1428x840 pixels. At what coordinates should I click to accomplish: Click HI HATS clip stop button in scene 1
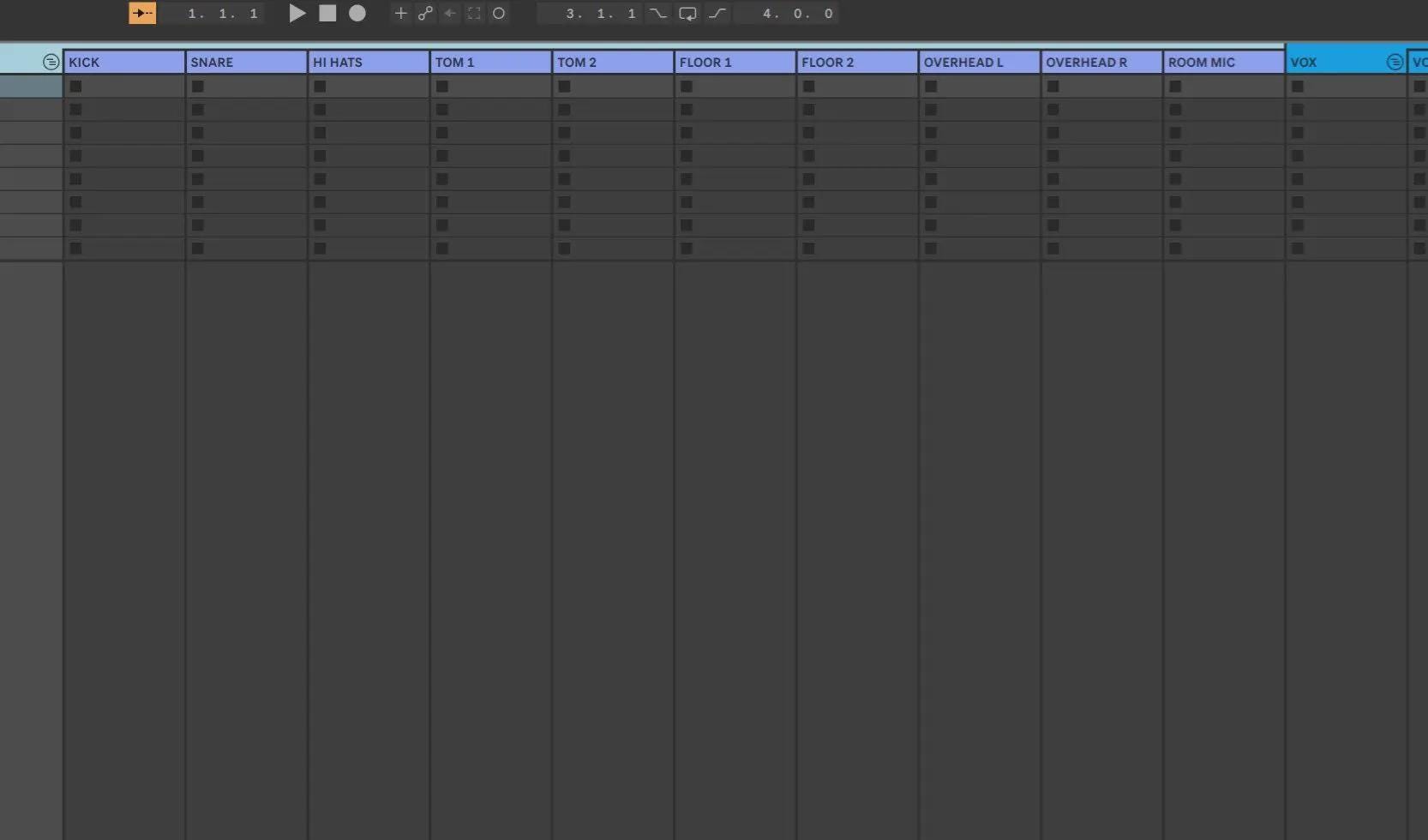click(x=320, y=87)
